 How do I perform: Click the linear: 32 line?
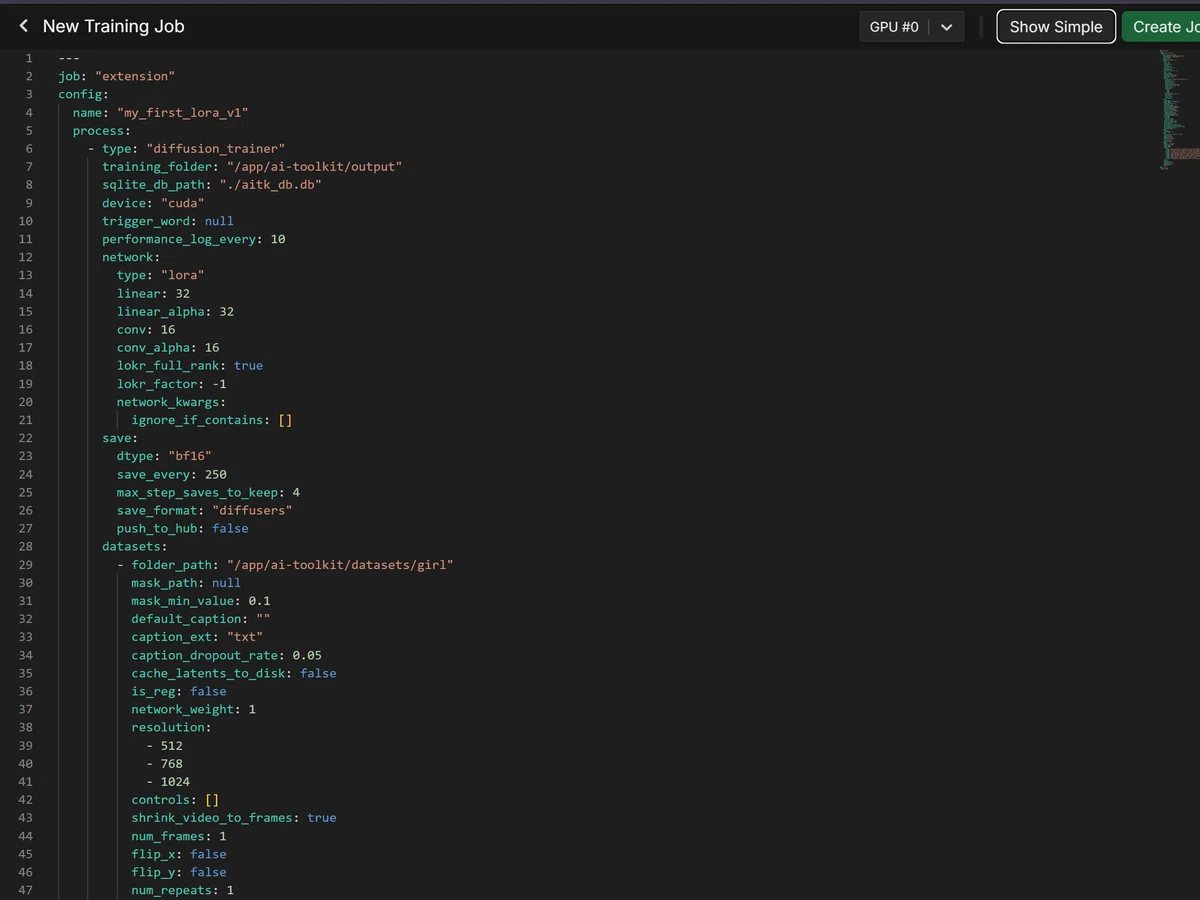[153, 293]
